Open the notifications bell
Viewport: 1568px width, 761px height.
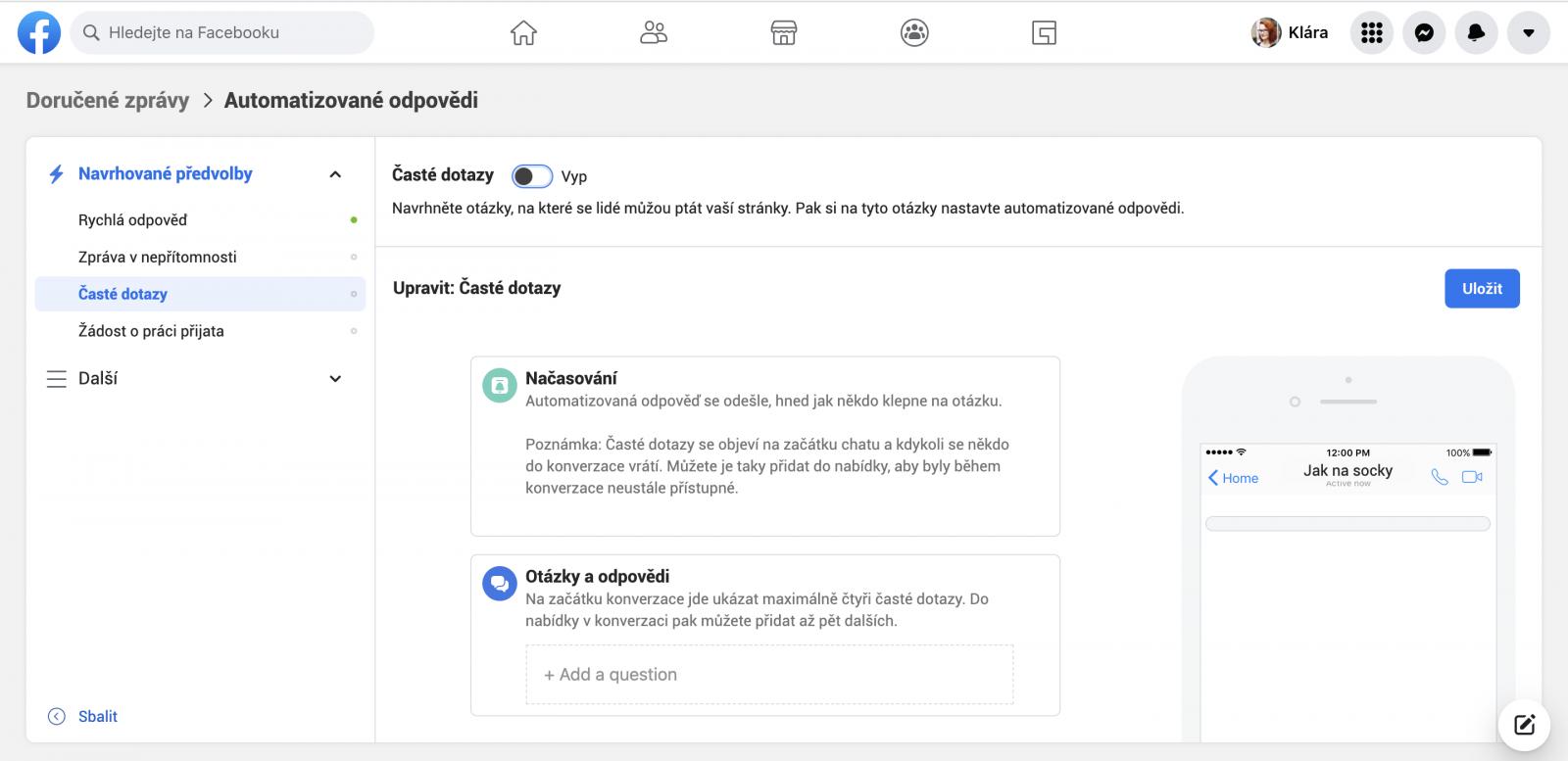click(1476, 33)
